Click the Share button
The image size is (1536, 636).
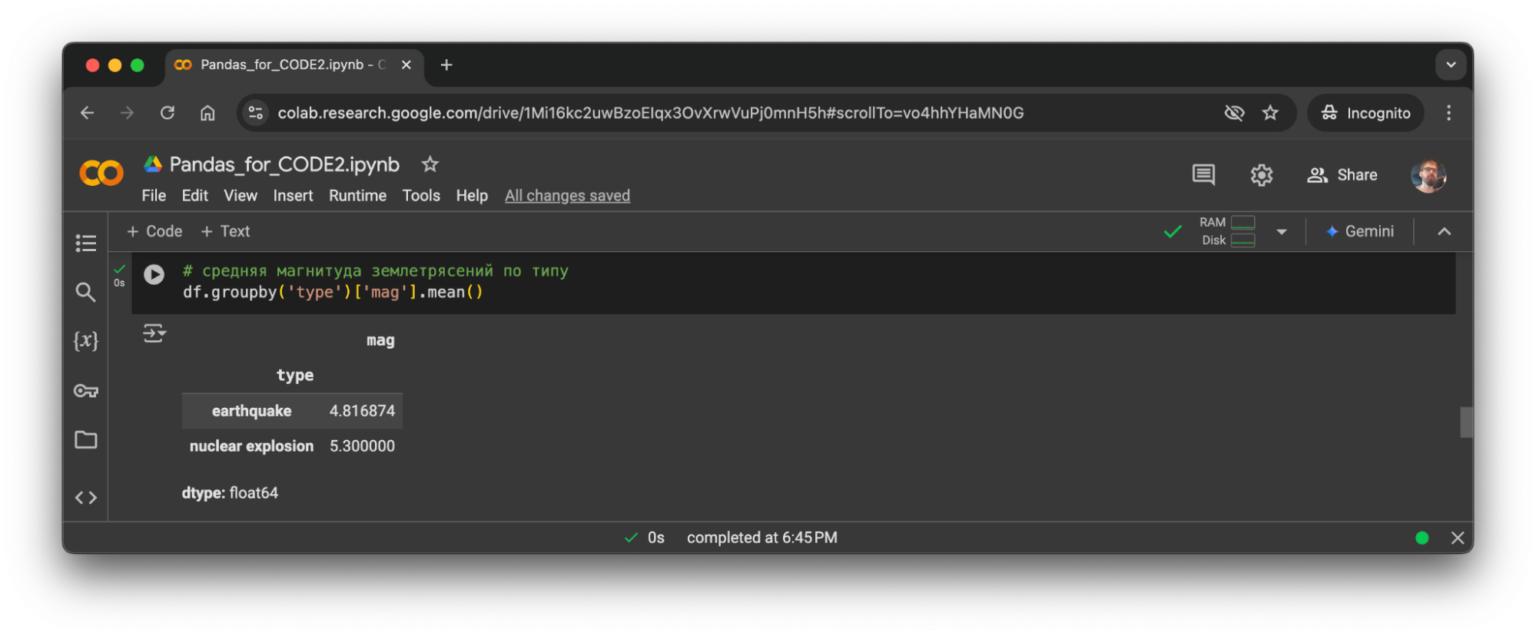pyautogui.click(x=1343, y=175)
